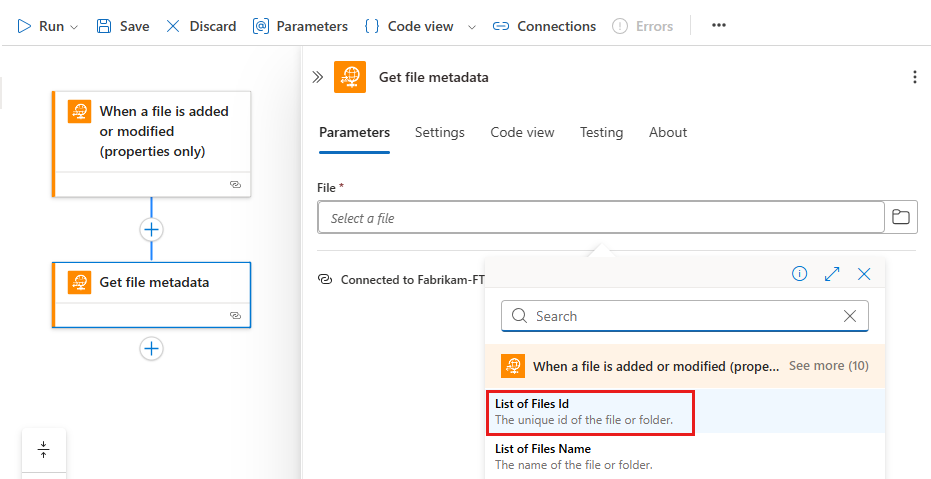Click the Run button

point(40,26)
